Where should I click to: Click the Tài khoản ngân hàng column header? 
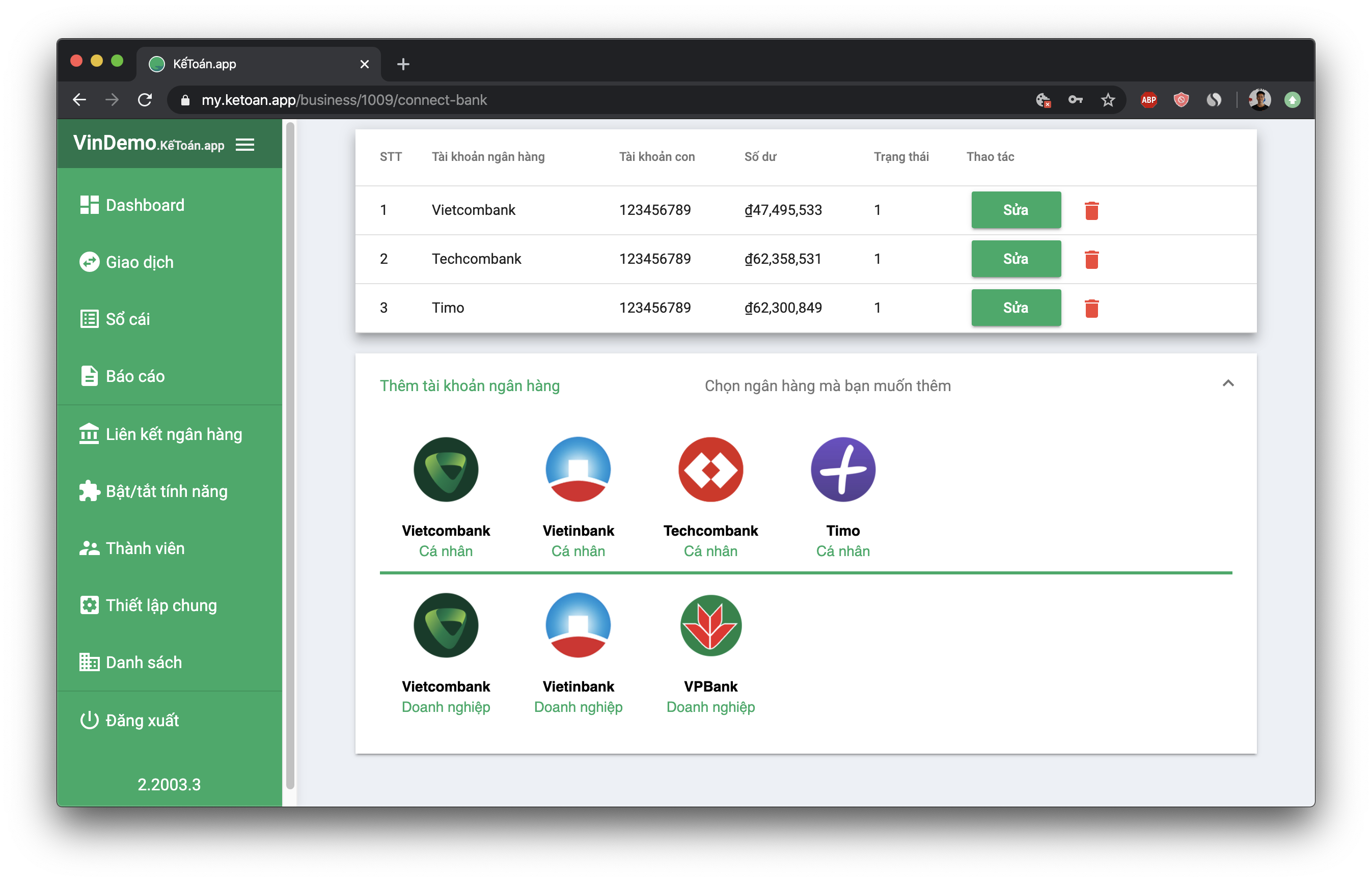488,157
